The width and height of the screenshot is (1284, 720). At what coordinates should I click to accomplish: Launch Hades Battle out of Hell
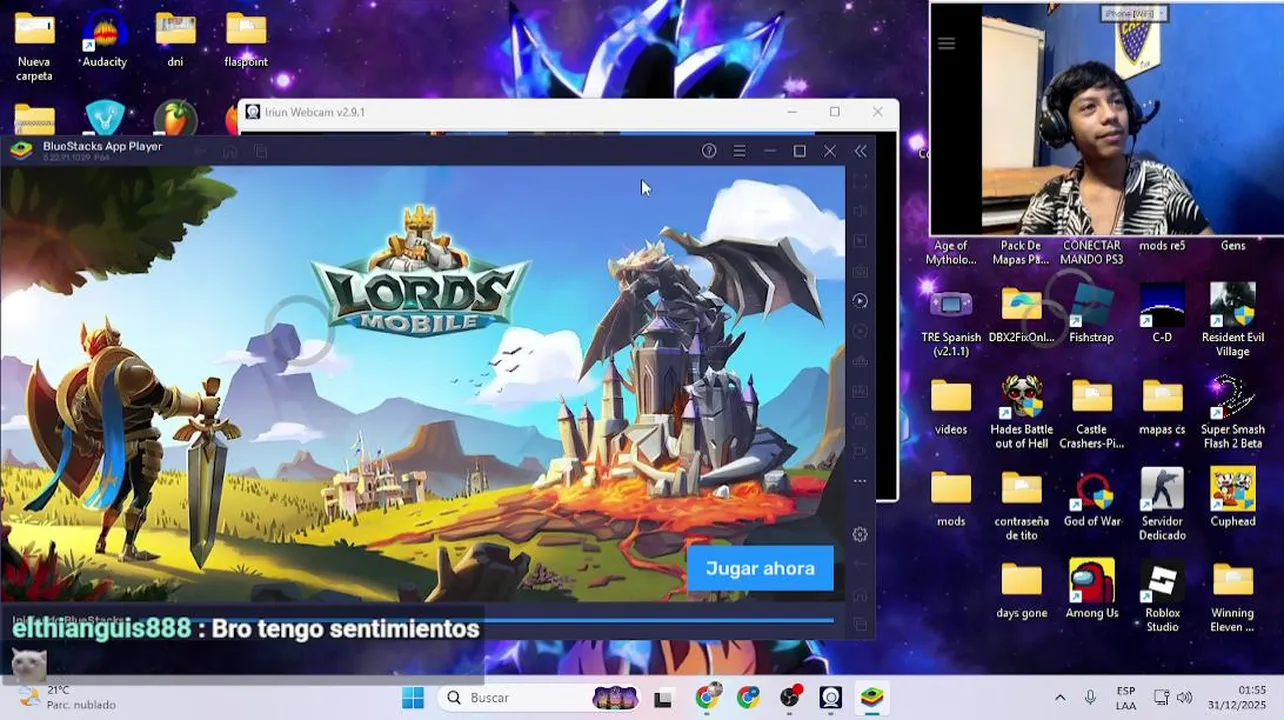[x=1022, y=412]
